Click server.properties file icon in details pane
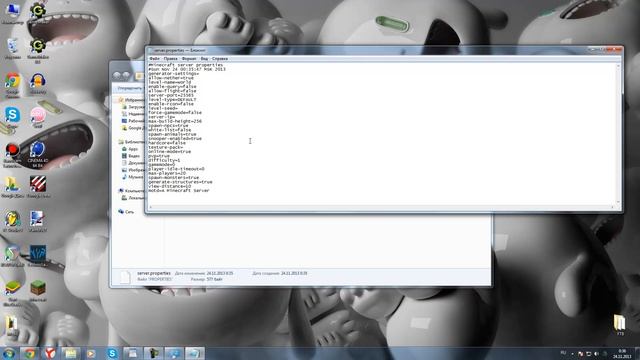Image resolution: width=640 pixels, height=360 pixels. (x=124, y=277)
